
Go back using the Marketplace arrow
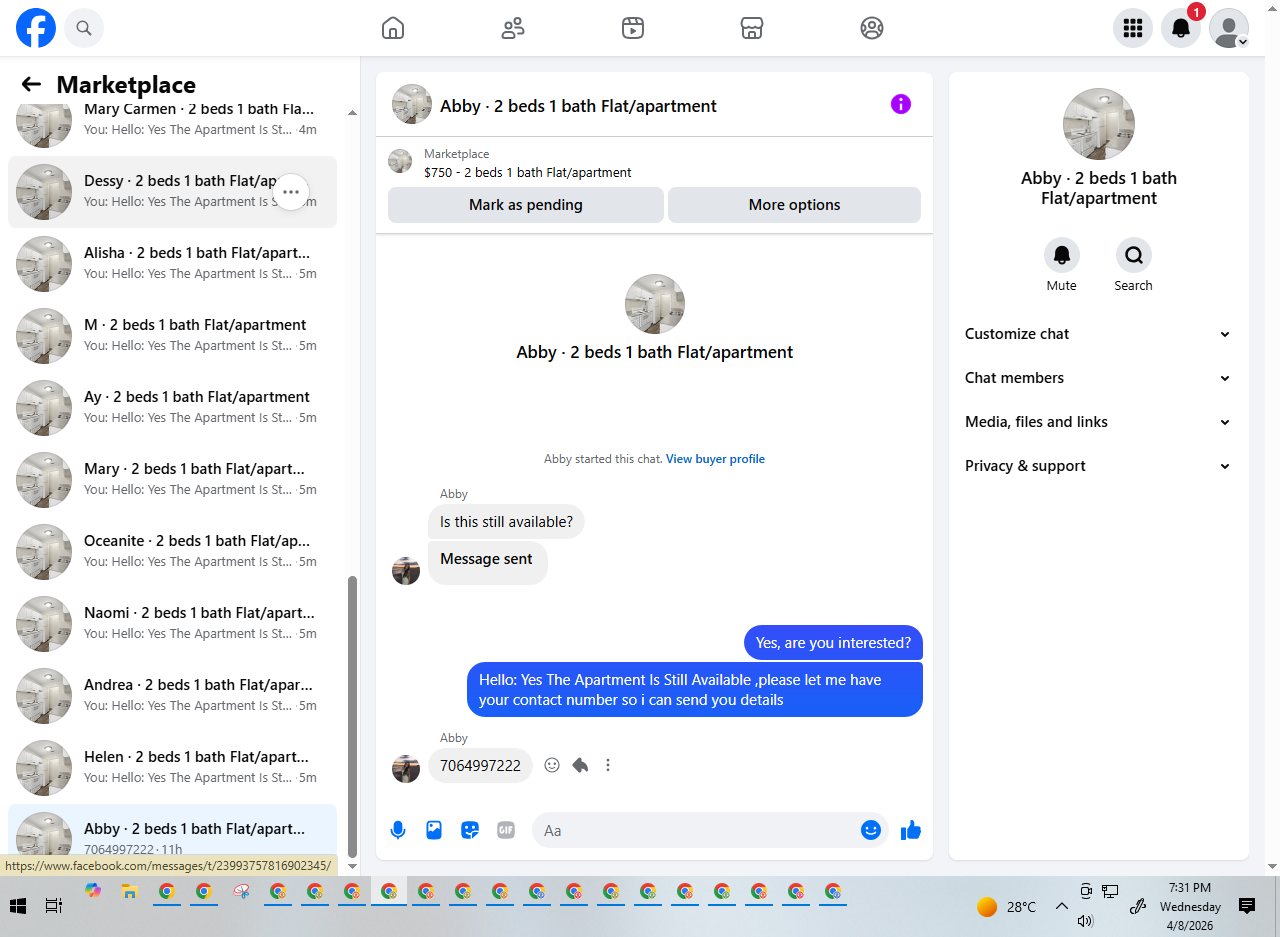point(31,85)
